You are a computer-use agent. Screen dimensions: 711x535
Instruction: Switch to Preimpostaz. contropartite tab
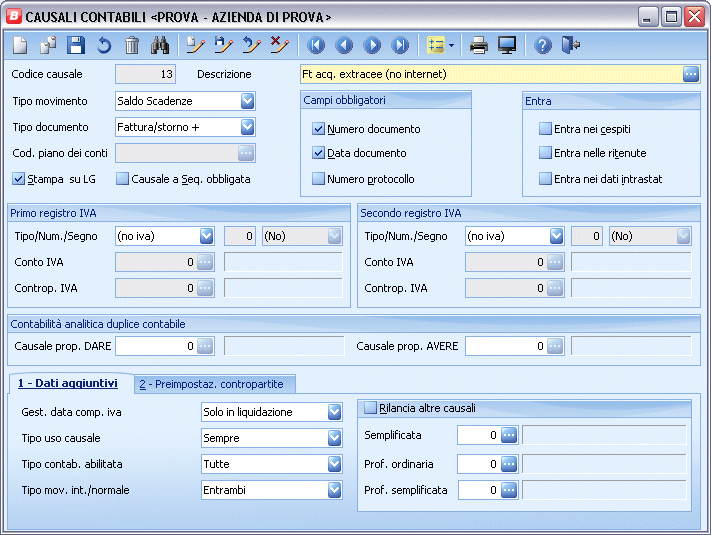coord(210,384)
